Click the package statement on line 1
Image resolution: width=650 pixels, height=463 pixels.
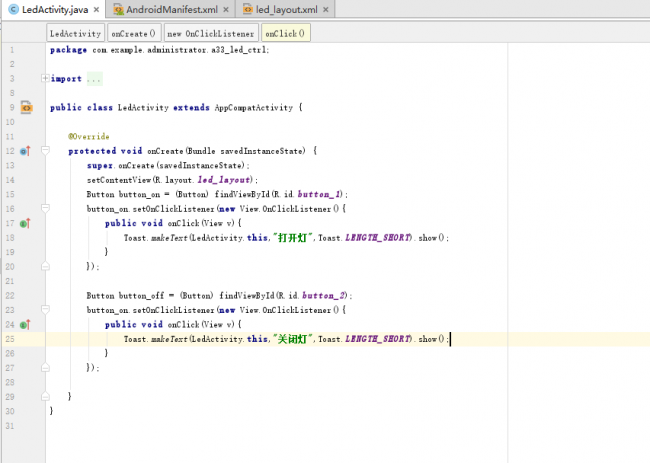click(160, 50)
